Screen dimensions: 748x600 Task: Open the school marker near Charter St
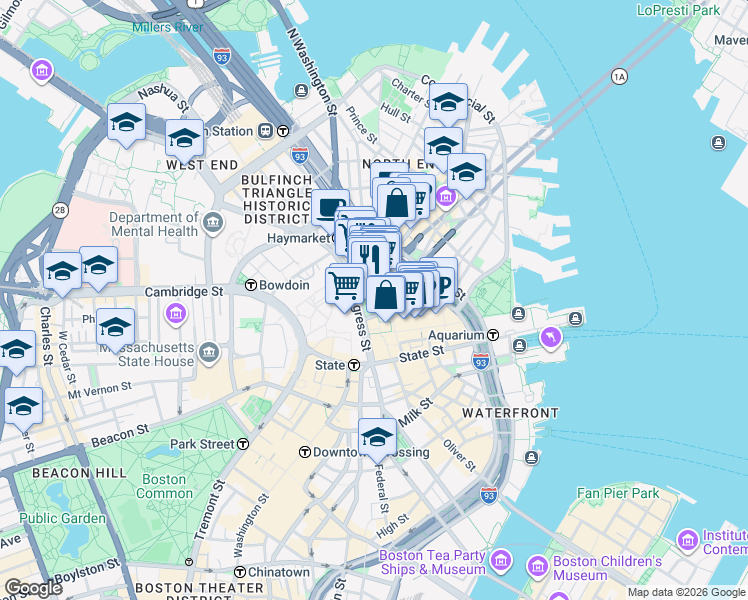448,104
